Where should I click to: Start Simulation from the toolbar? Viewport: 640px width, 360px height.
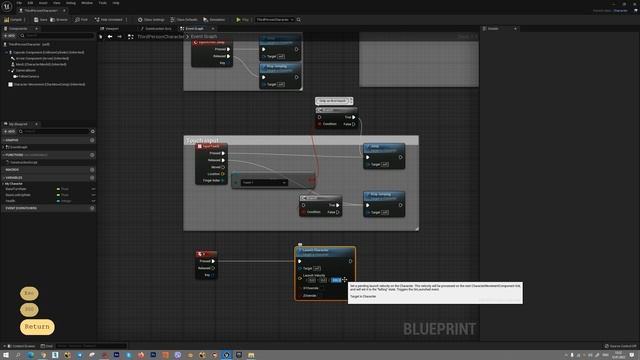tap(214, 20)
